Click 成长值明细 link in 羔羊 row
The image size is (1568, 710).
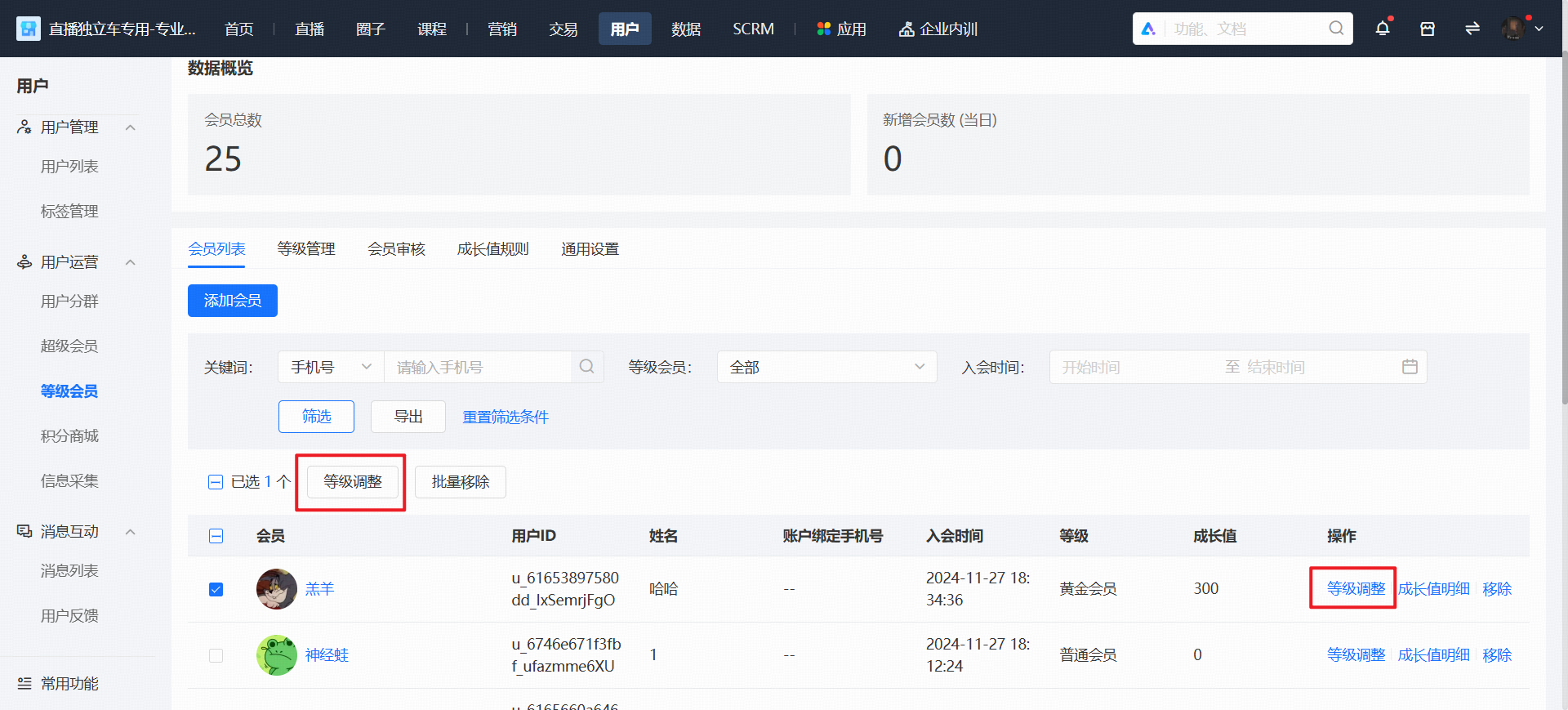1434,589
